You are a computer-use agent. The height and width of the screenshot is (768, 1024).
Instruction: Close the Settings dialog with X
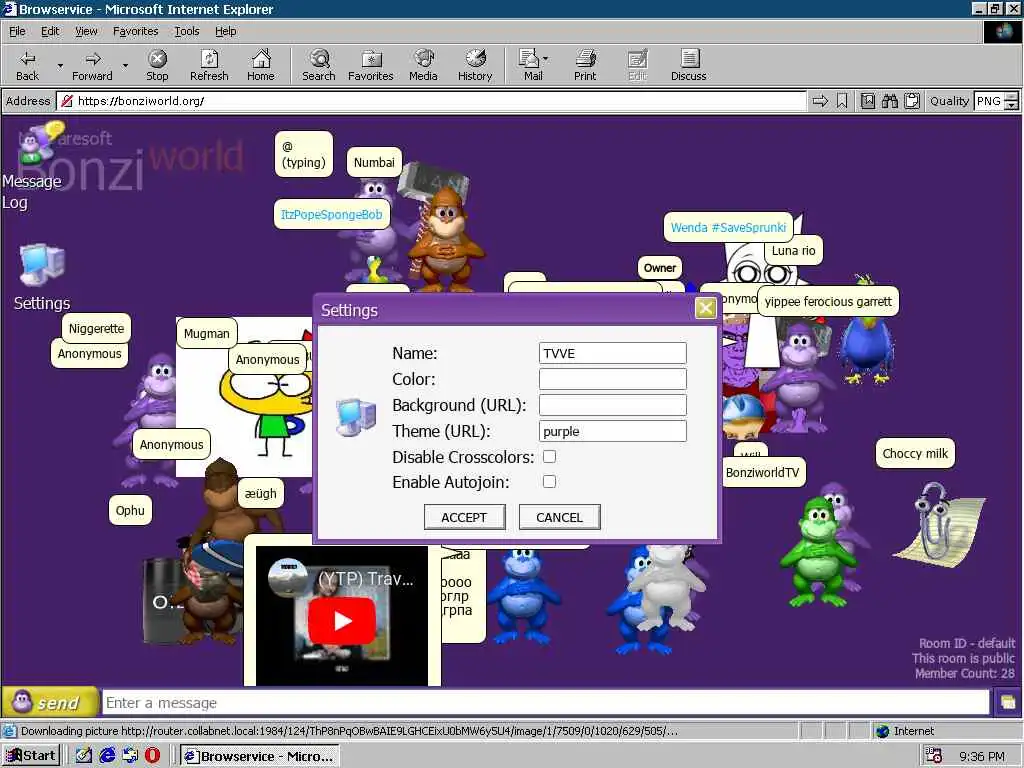(x=705, y=308)
